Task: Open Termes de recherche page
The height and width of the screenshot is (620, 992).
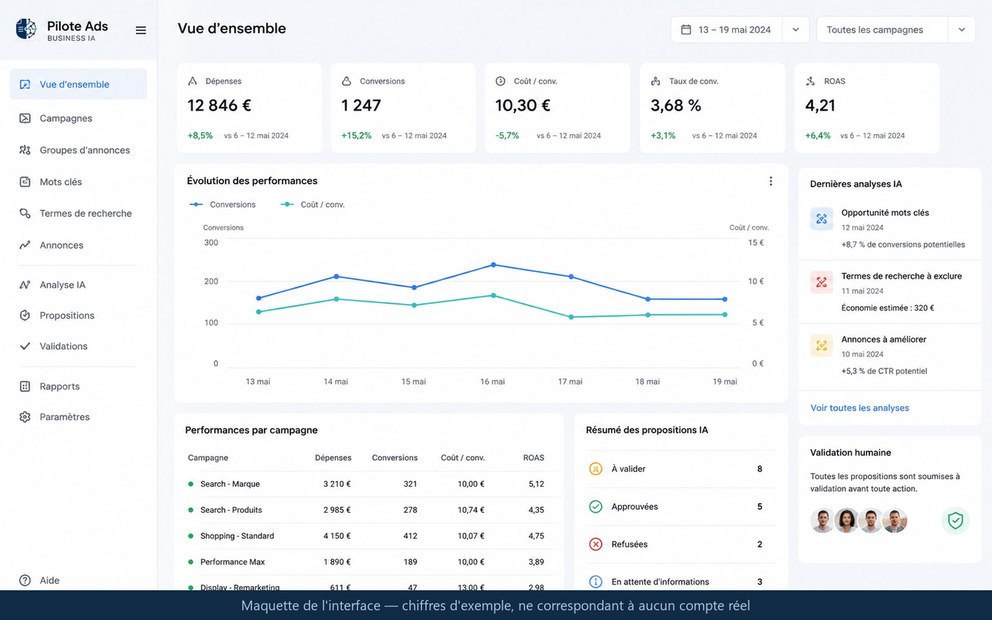Action: 78,213
